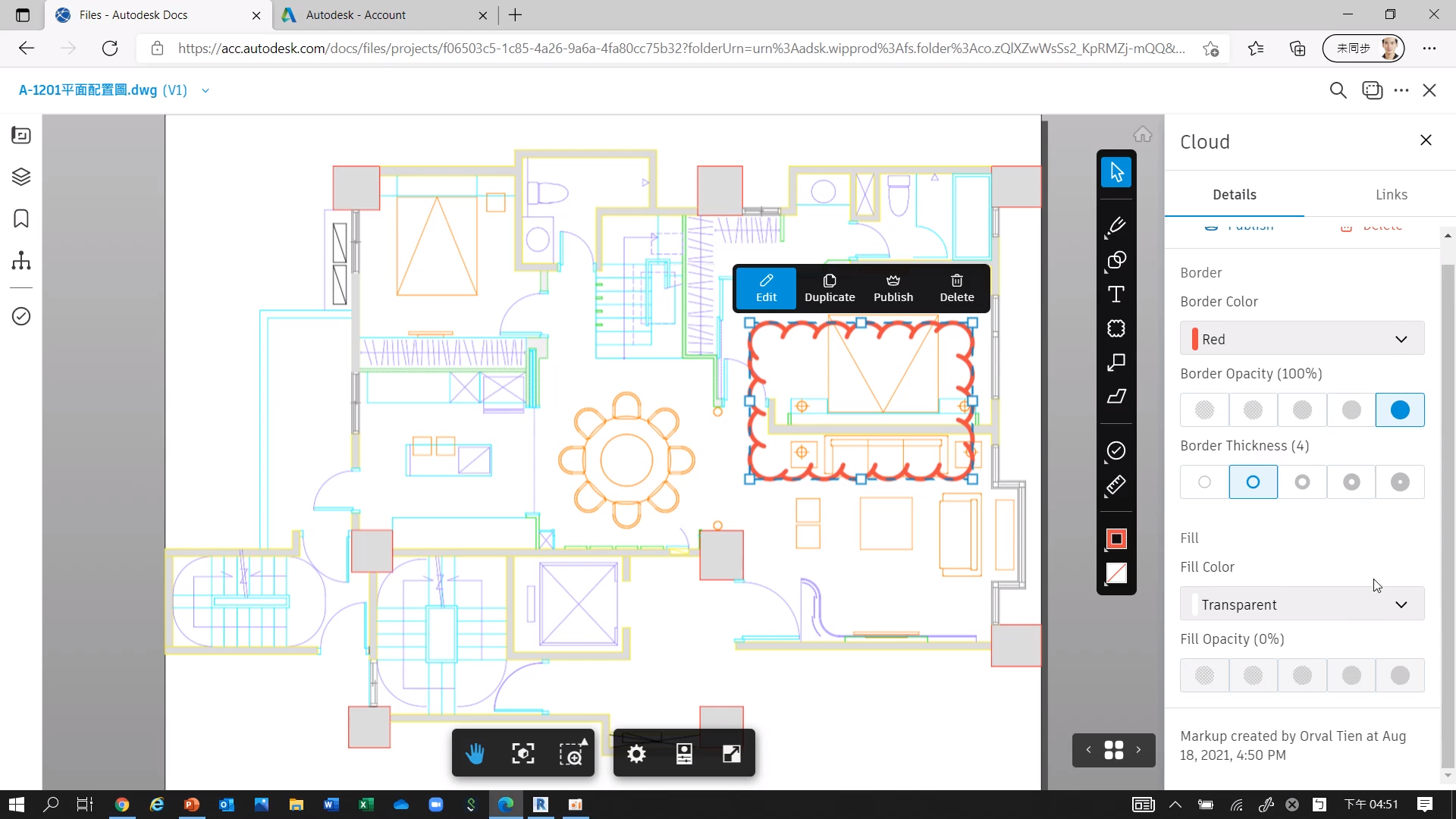Open the Sheets panel in left sidebar
Image resolution: width=1456 pixels, height=819 pixels.
pos(21,135)
